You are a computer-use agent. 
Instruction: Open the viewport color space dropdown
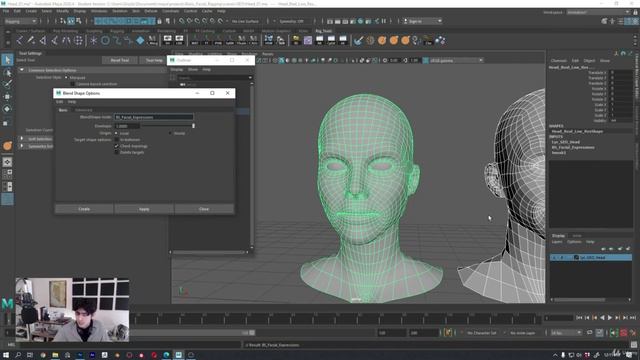[x=456, y=60]
